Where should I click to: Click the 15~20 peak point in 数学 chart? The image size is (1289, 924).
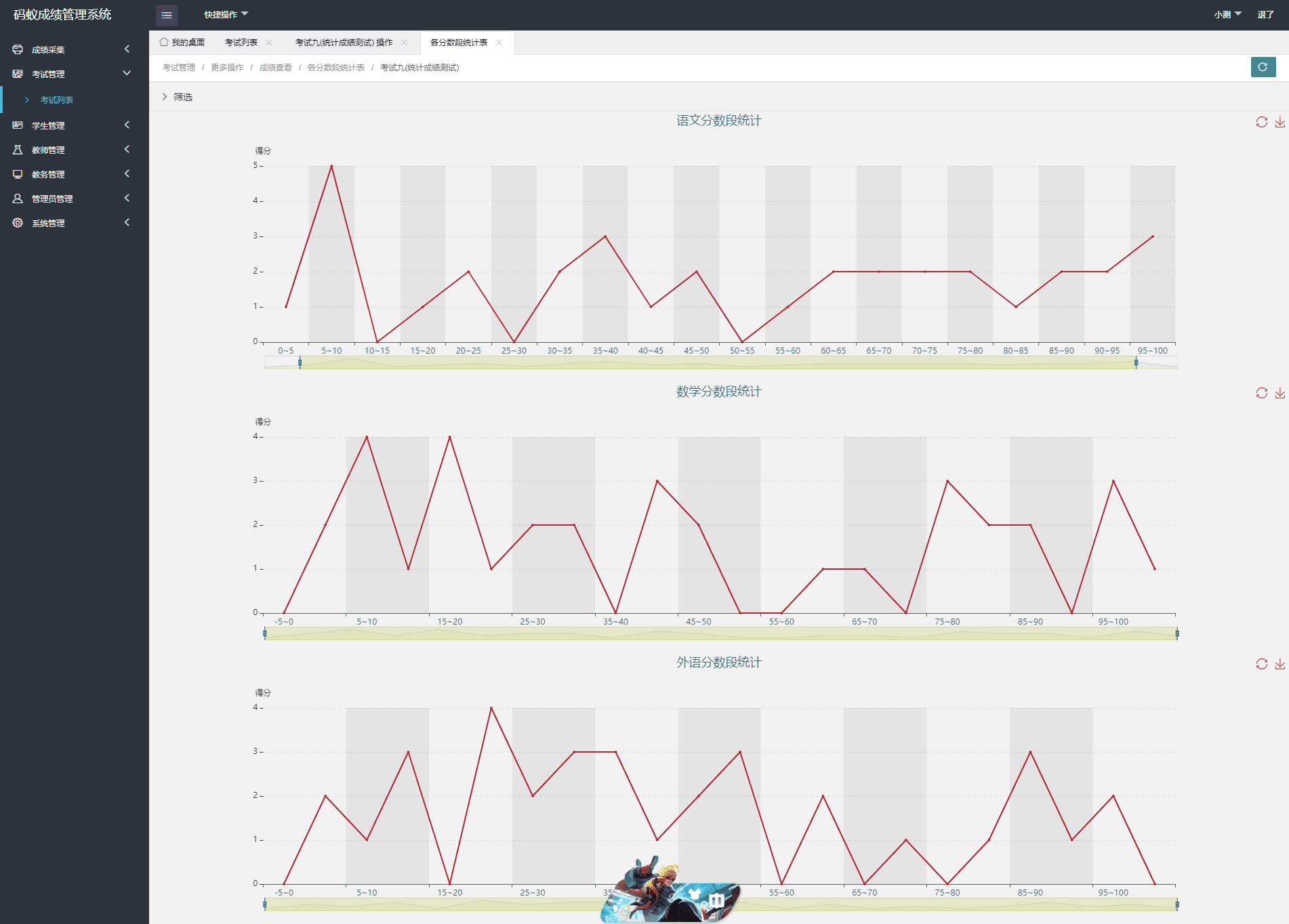click(x=450, y=437)
